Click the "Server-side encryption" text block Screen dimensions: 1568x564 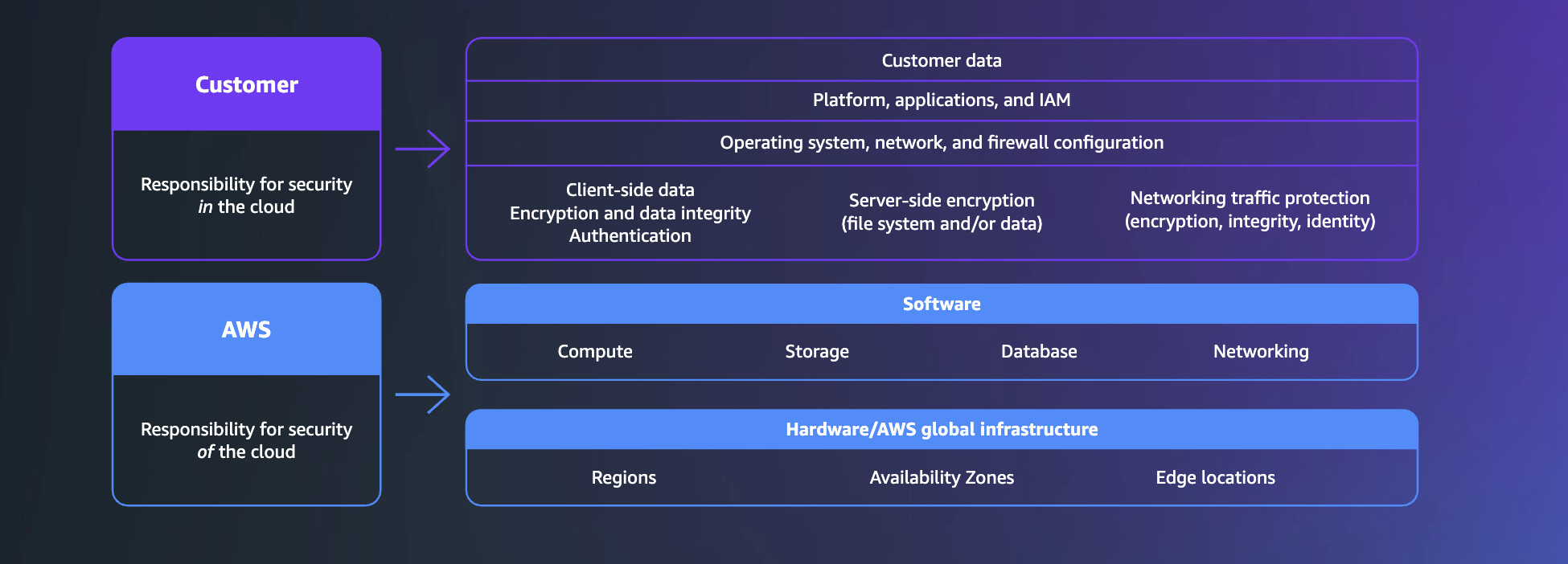[x=942, y=212]
